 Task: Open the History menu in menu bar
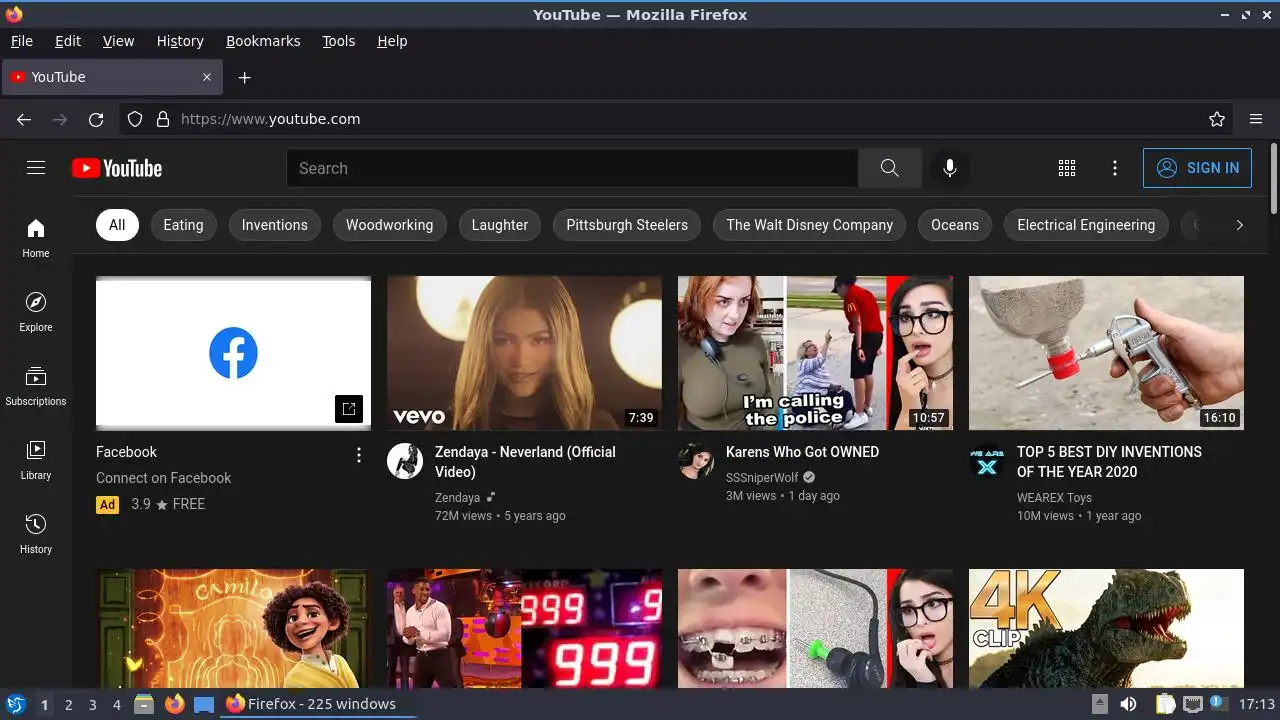point(180,41)
